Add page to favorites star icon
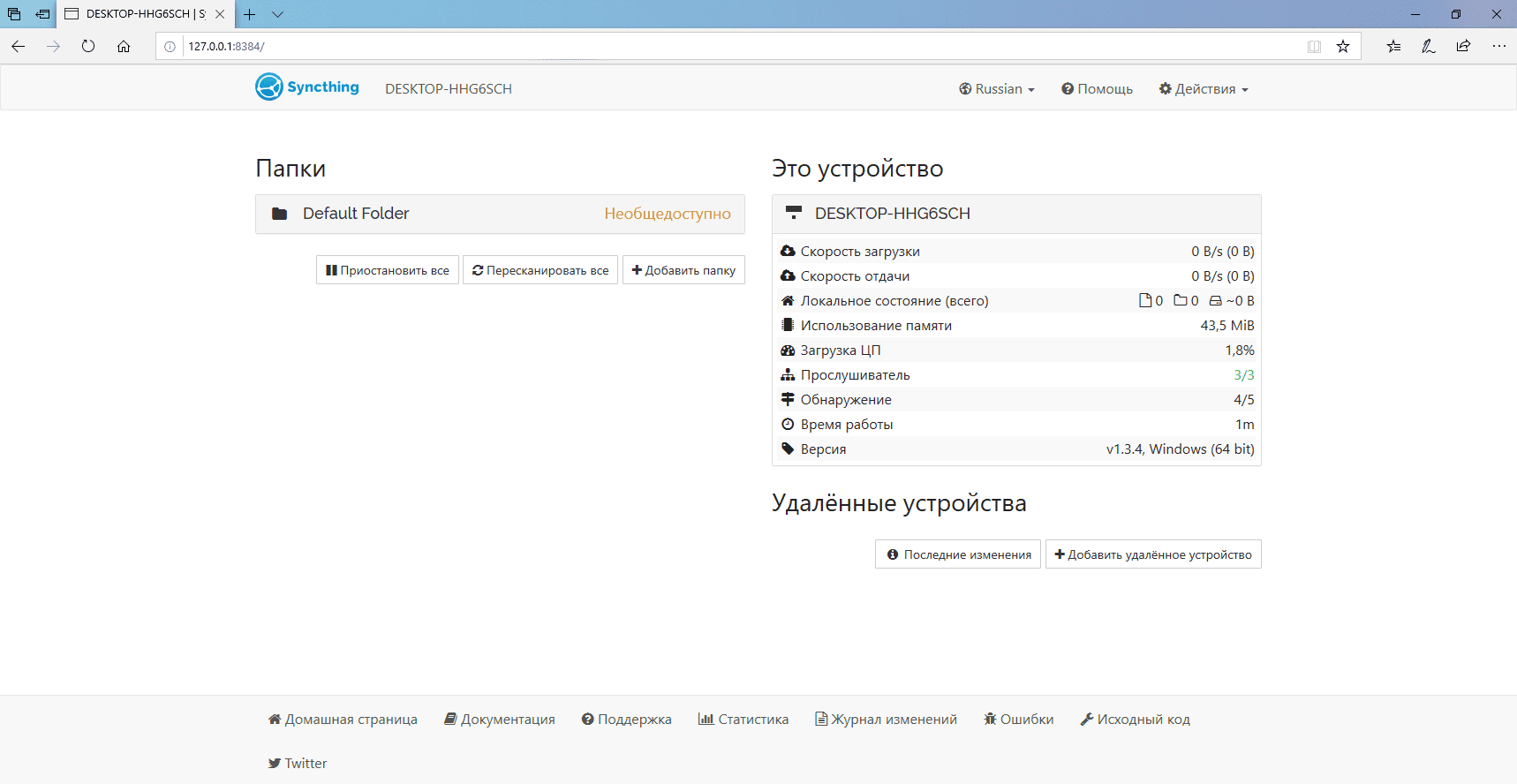Screen dimensions: 1517x784 (x=1343, y=47)
